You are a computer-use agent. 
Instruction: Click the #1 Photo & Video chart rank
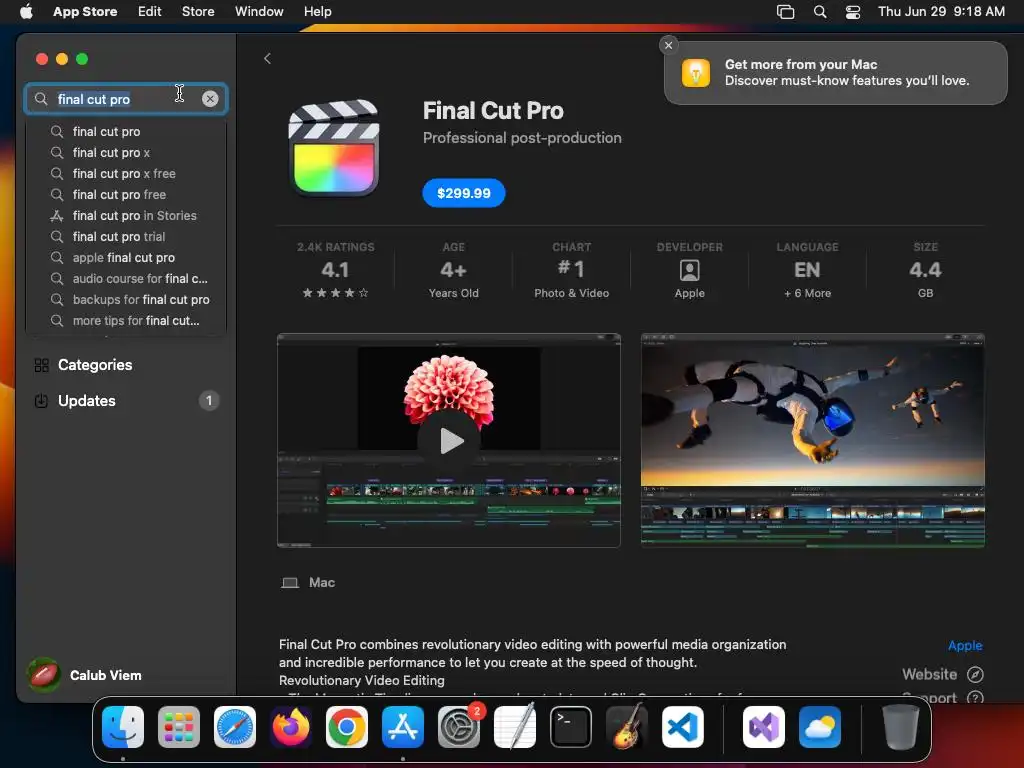click(x=571, y=270)
